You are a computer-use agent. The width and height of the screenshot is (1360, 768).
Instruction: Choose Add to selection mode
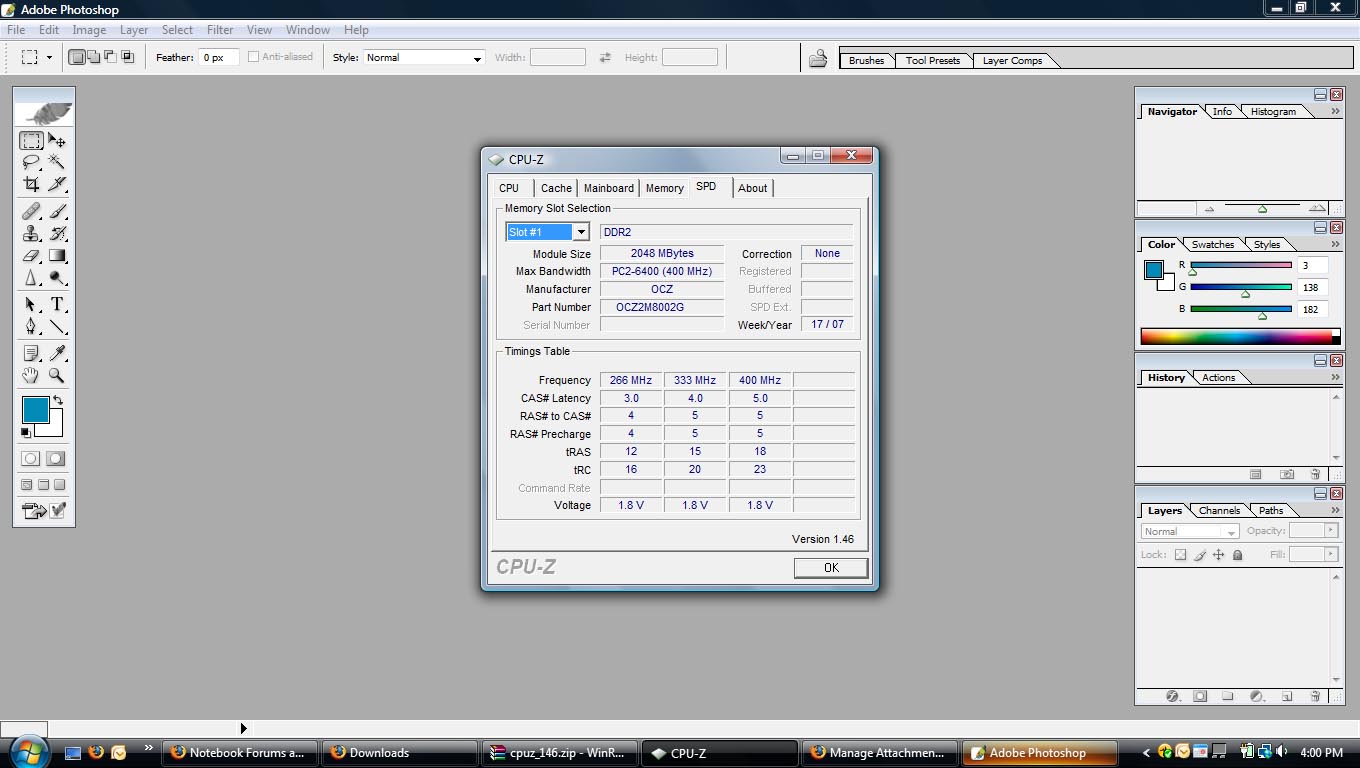[93, 57]
